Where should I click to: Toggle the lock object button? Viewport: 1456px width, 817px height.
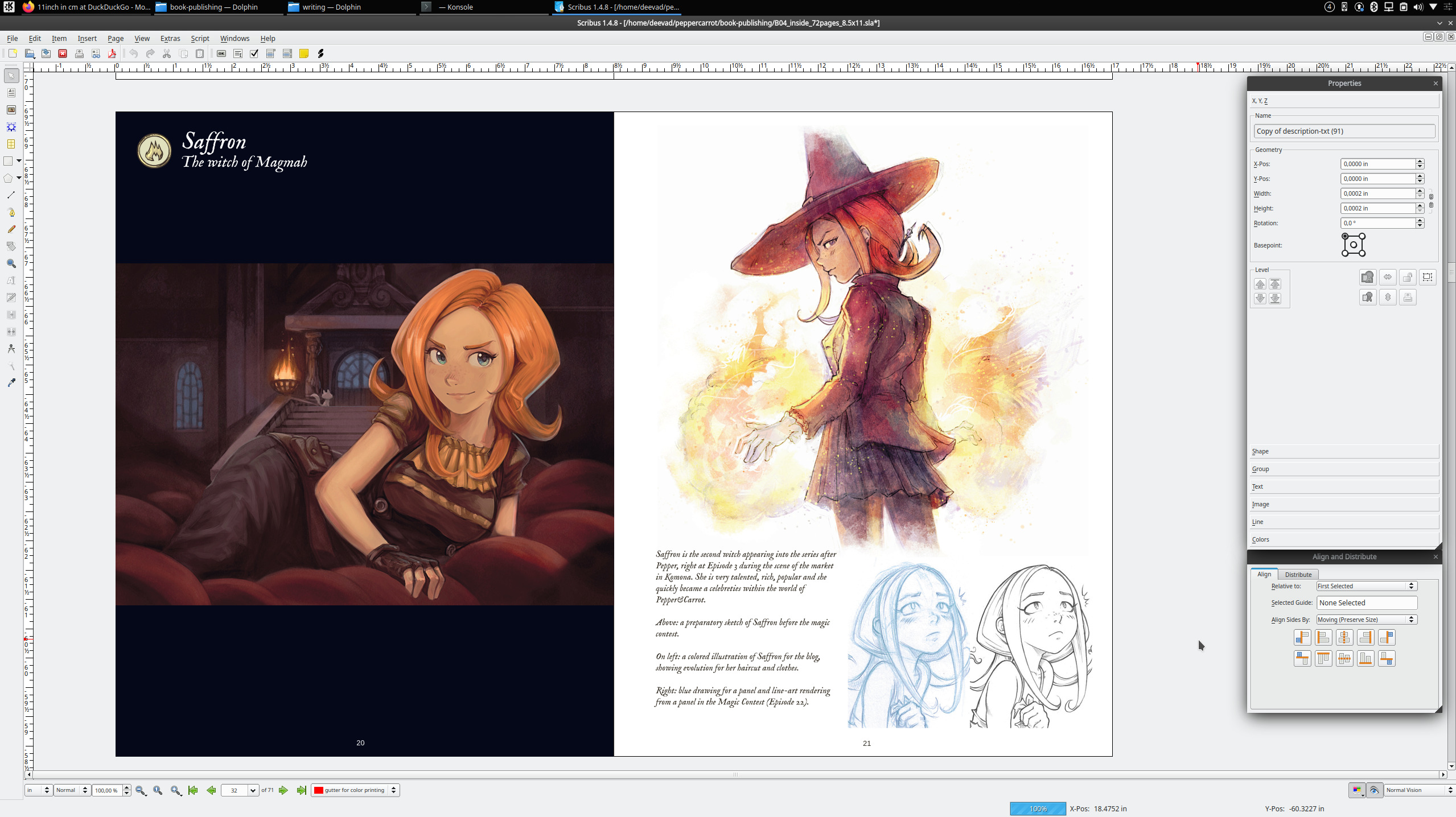coord(1408,277)
